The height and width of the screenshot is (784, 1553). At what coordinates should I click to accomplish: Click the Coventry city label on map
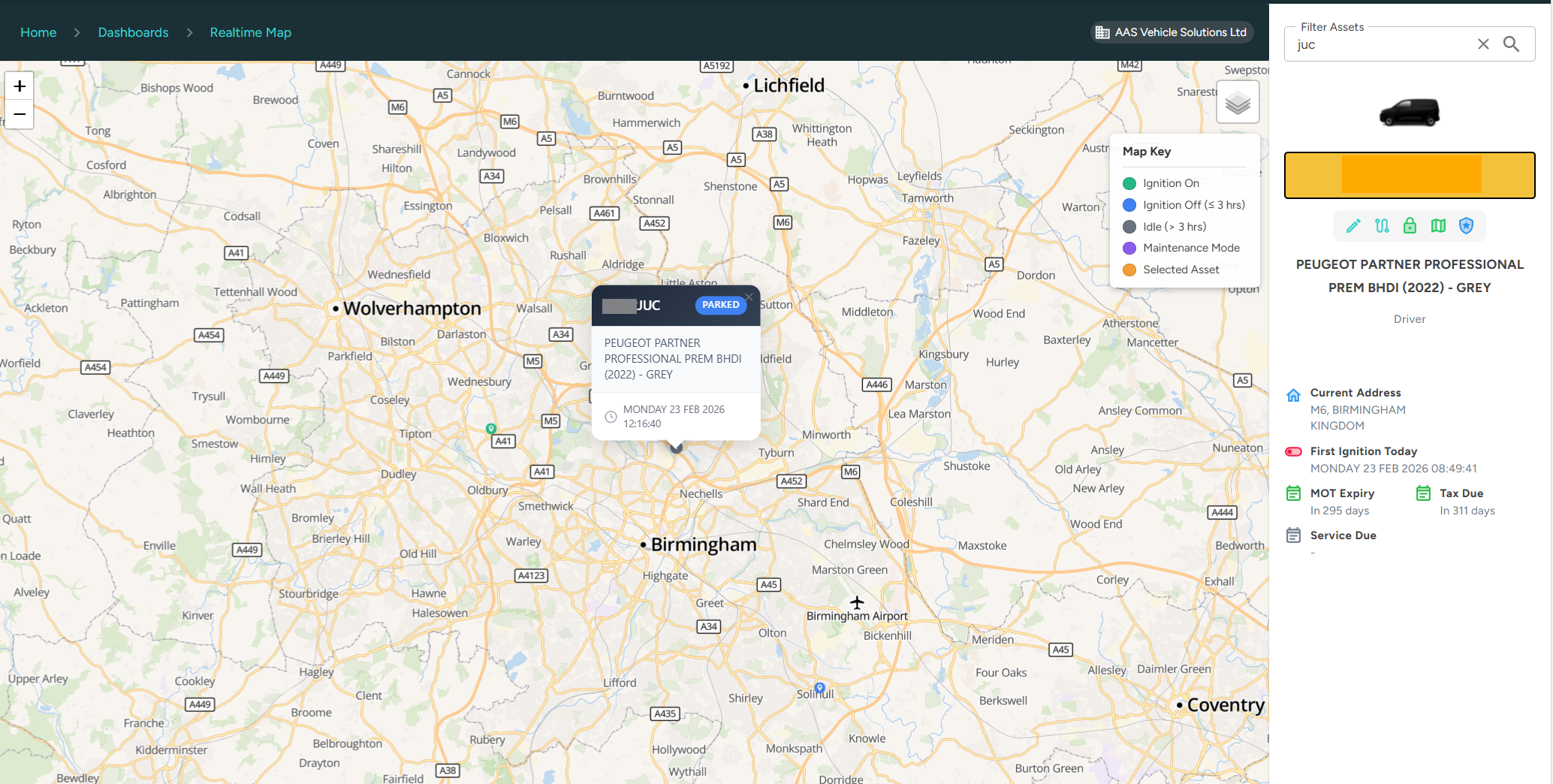tap(1226, 705)
